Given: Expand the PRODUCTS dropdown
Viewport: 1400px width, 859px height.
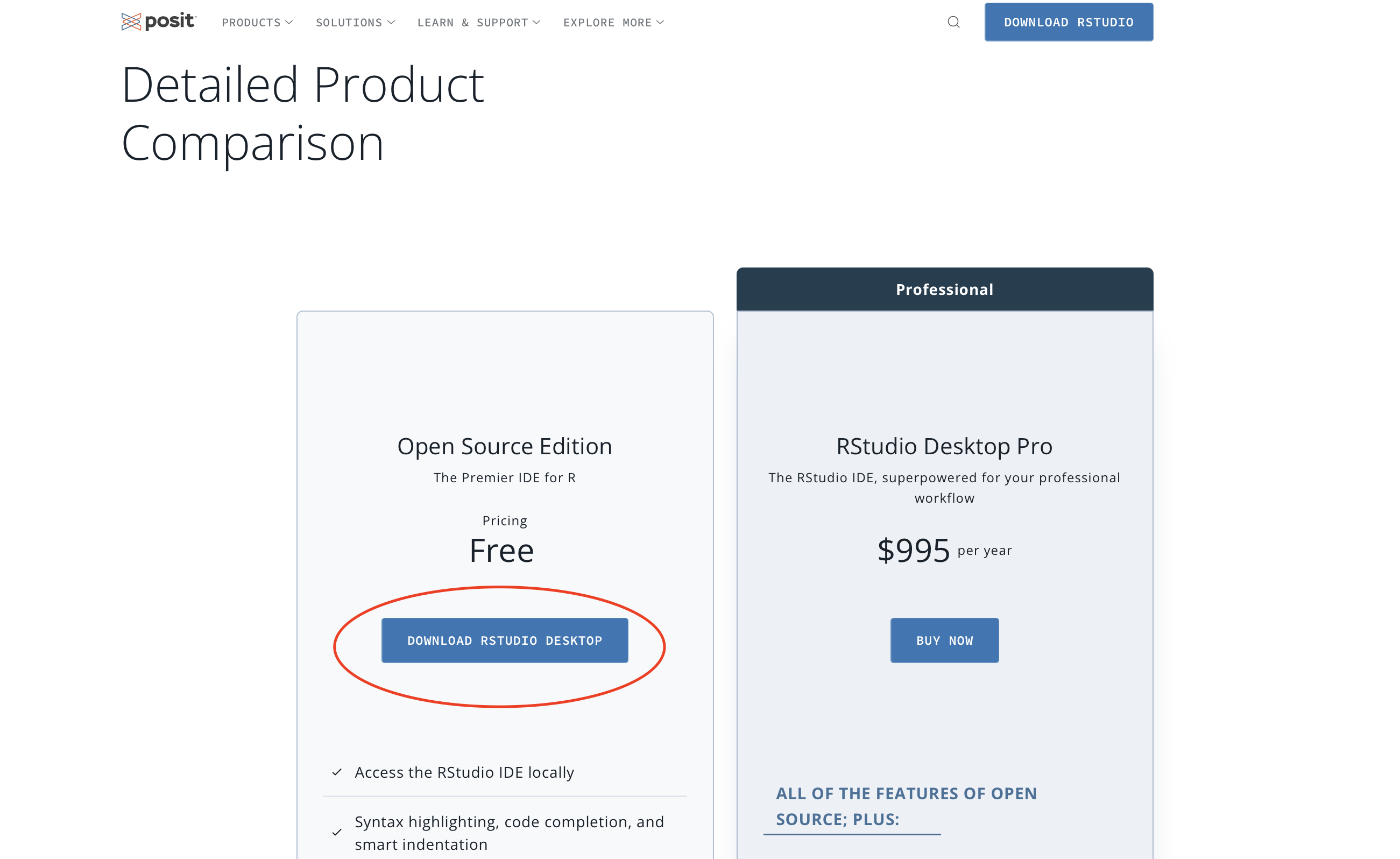Looking at the screenshot, I should tap(257, 22).
